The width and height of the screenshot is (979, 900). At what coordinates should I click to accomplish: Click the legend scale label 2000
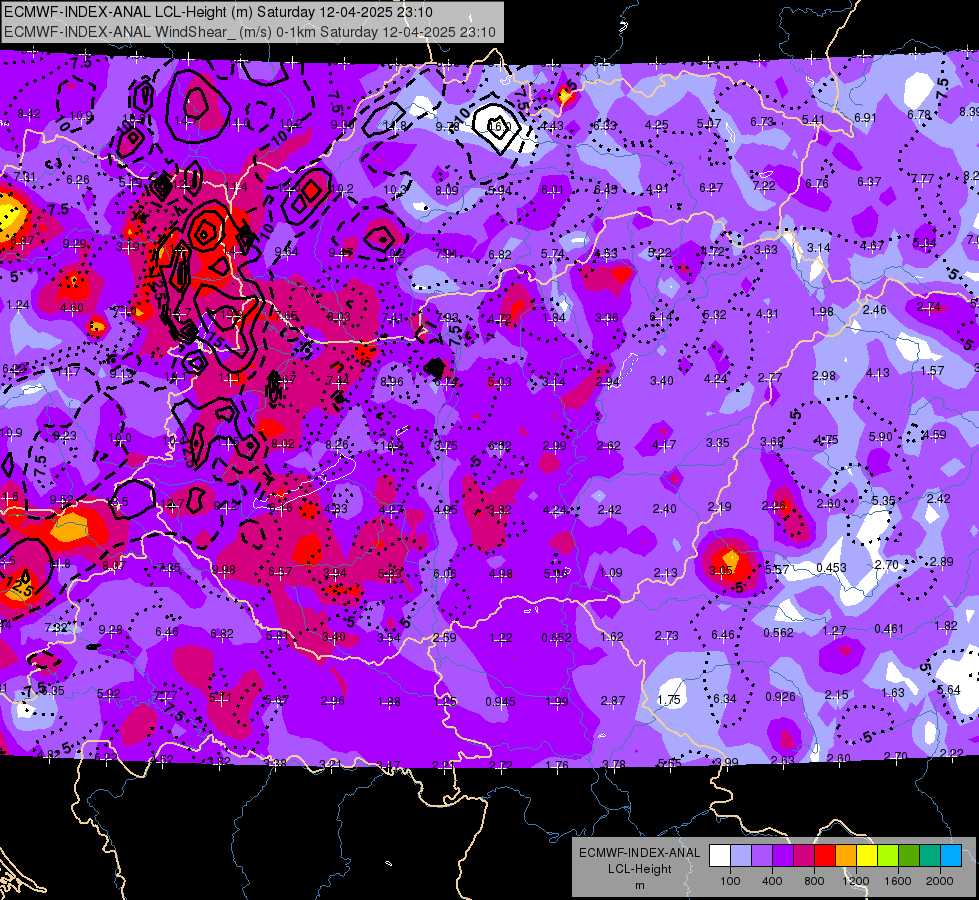pos(940,881)
